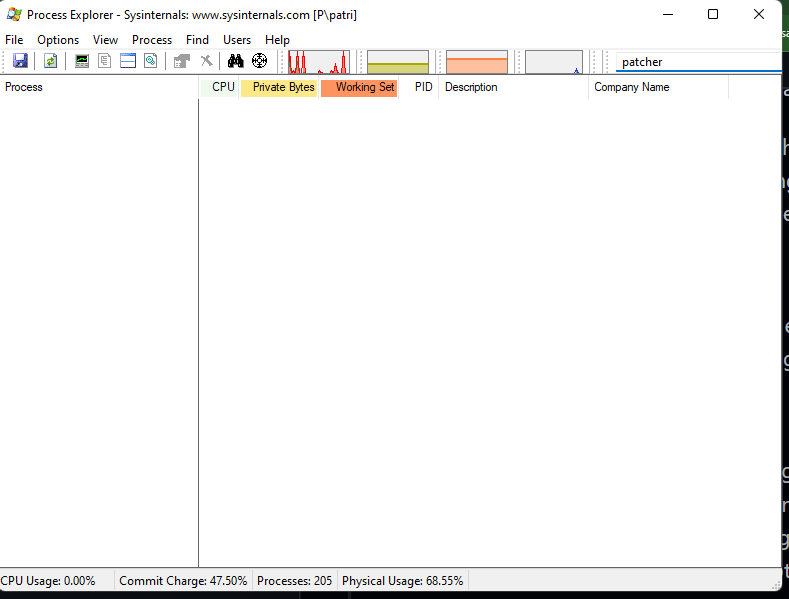The height and width of the screenshot is (599, 789).
Task: Click the Processes: 205 status entry
Action: [294, 581]
